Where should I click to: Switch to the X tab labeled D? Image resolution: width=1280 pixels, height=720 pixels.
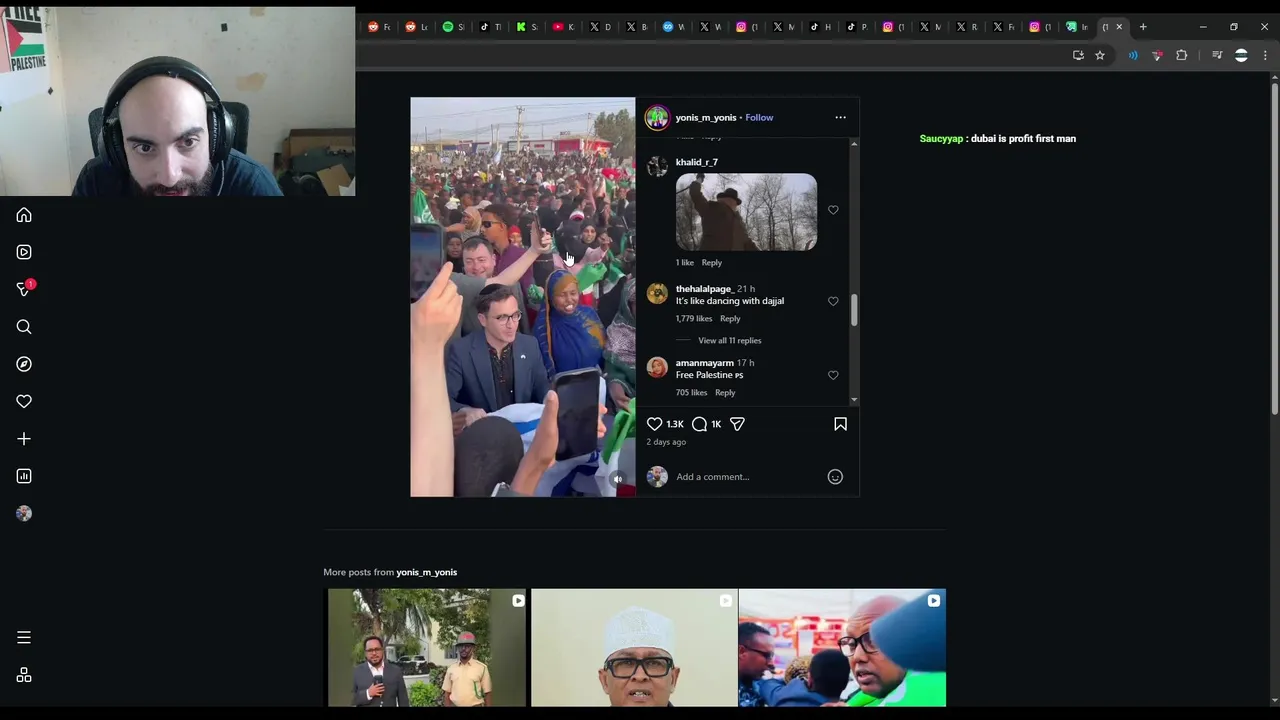(x=600, y=27)
